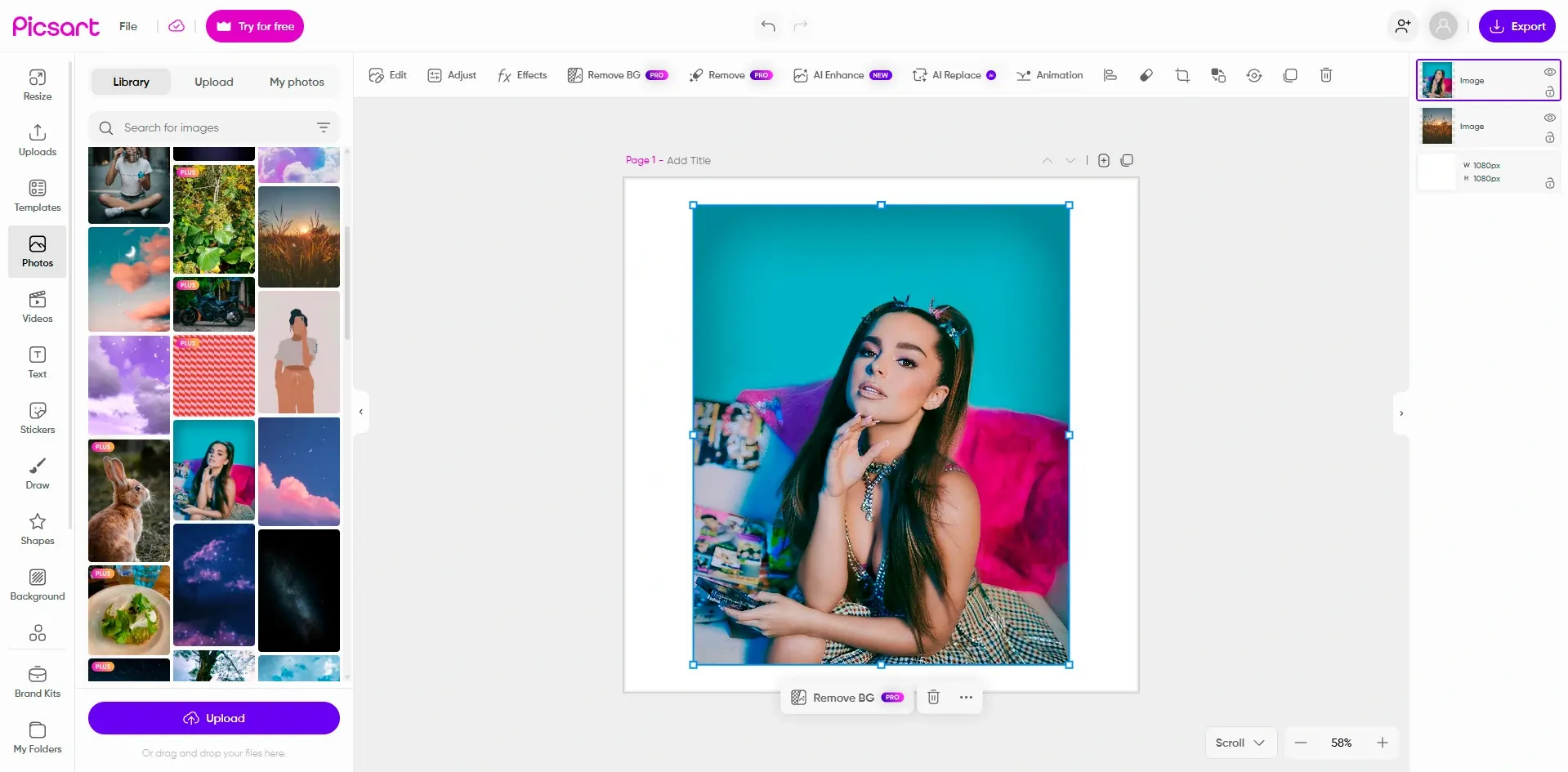Select the eraser tool in toolbar
Viewport: 1568px width, 772px height.
tap(1146, 75)
